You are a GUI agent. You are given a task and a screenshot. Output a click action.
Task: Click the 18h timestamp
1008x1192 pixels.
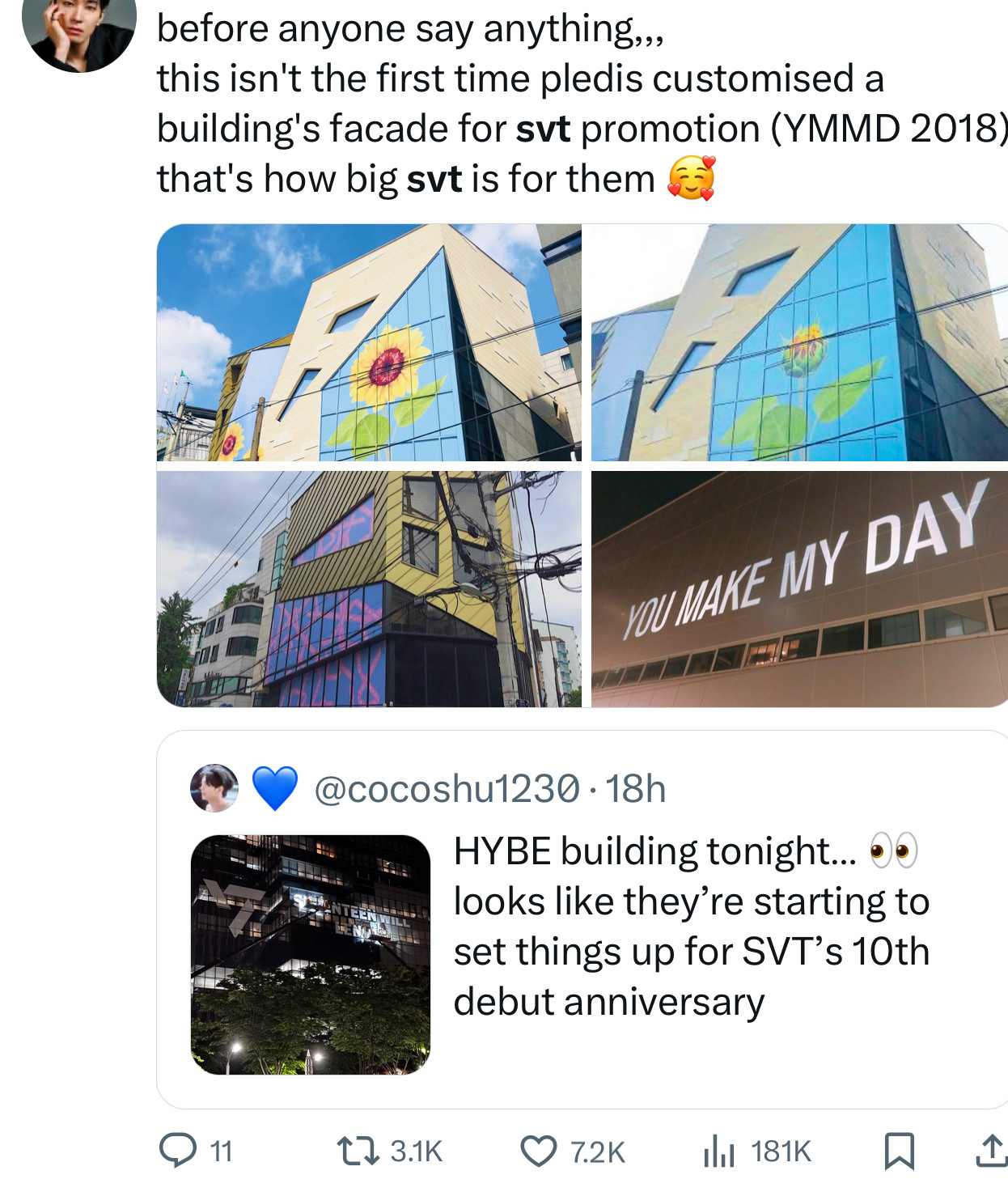pyautogui.click(x=636, y=788)
